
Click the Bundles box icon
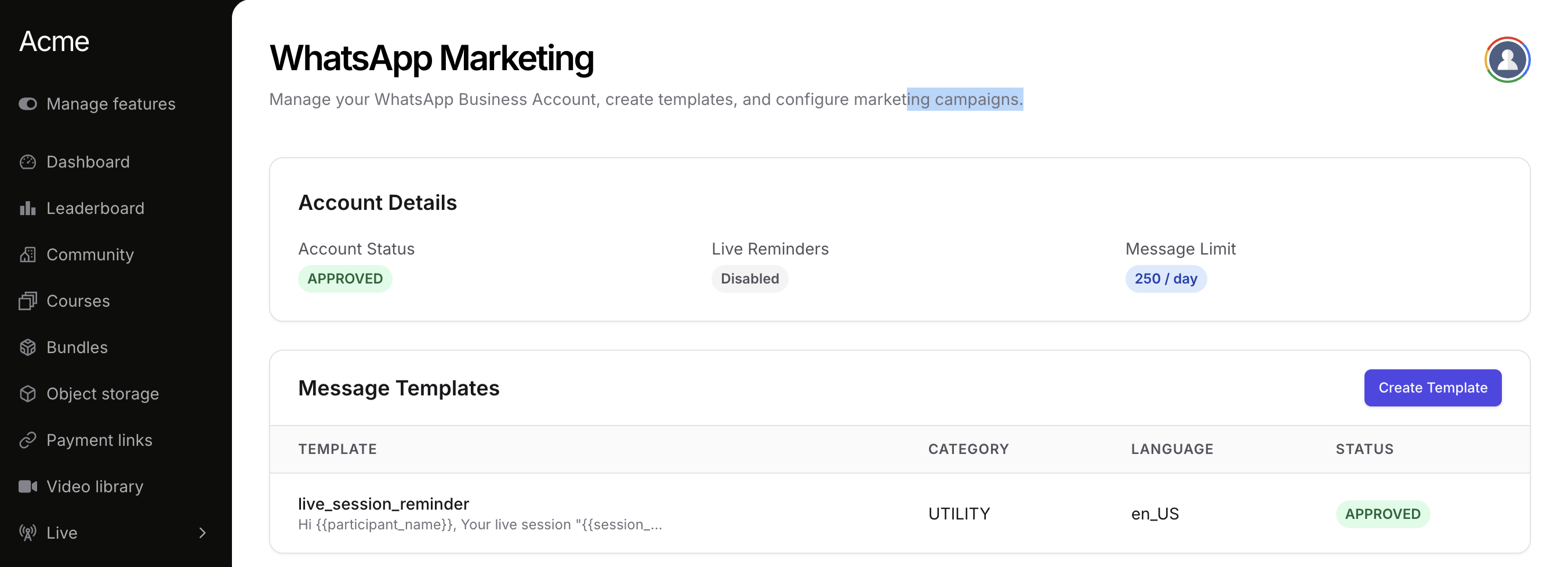point(27,347)
